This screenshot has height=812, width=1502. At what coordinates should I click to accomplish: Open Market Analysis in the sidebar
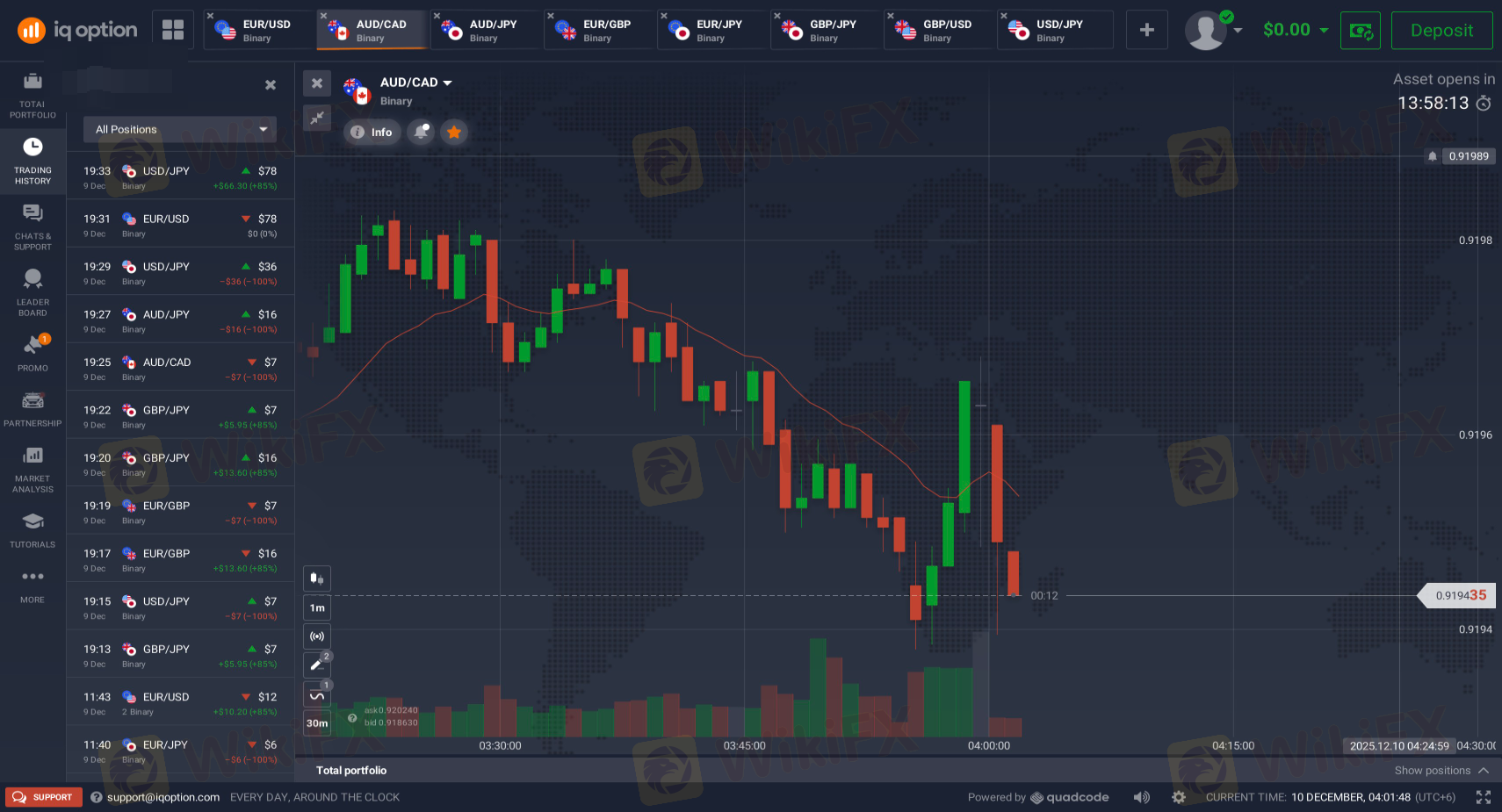click(32, 469)
